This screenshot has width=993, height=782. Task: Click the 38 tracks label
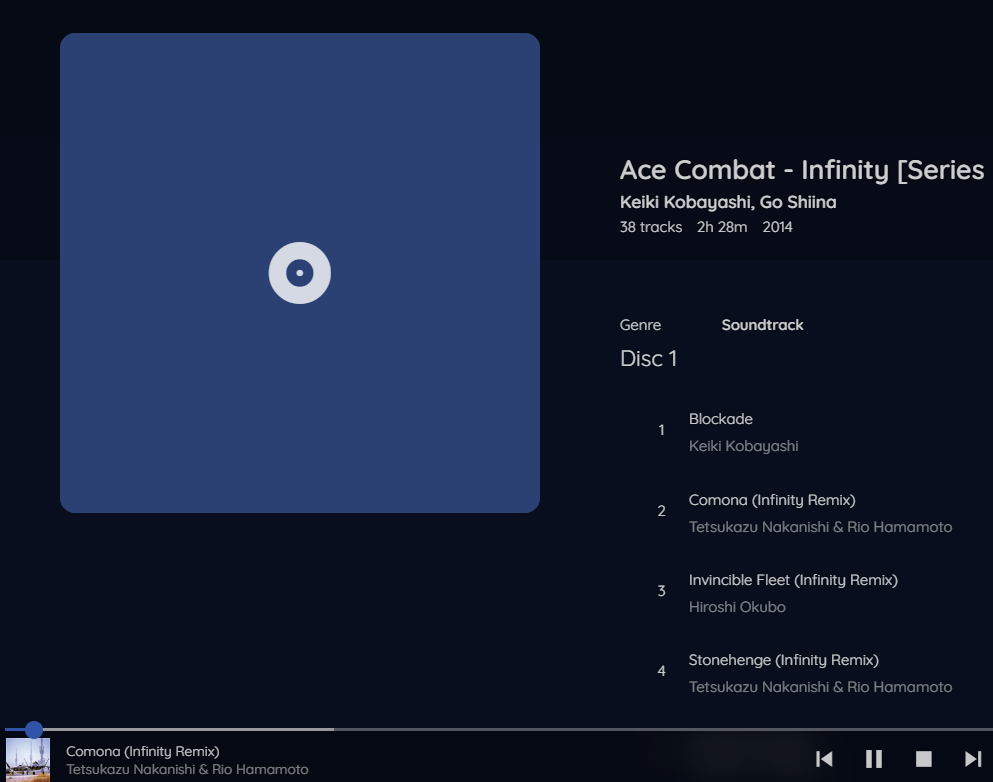pyautogui.click(x=651, y=227)
